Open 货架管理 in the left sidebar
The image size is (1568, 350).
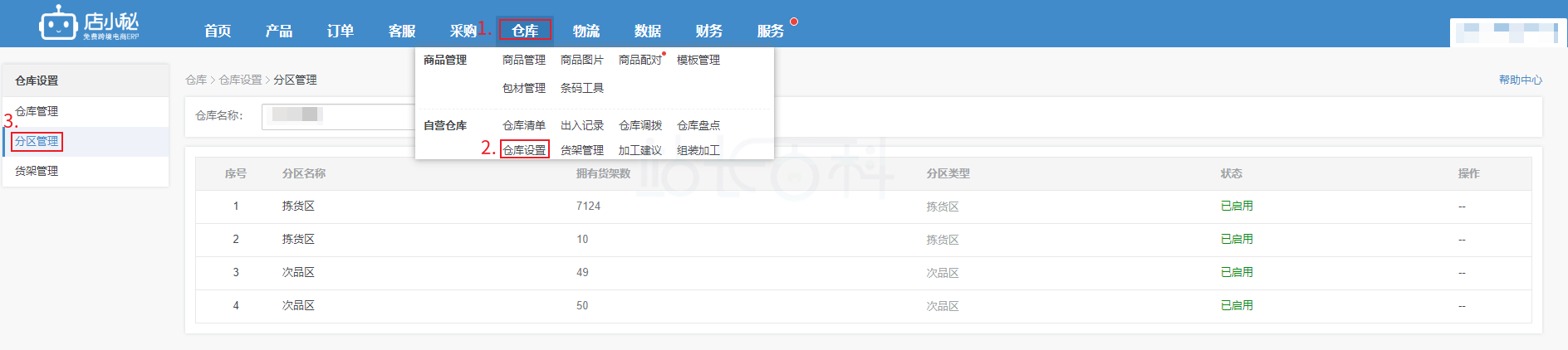37,171
